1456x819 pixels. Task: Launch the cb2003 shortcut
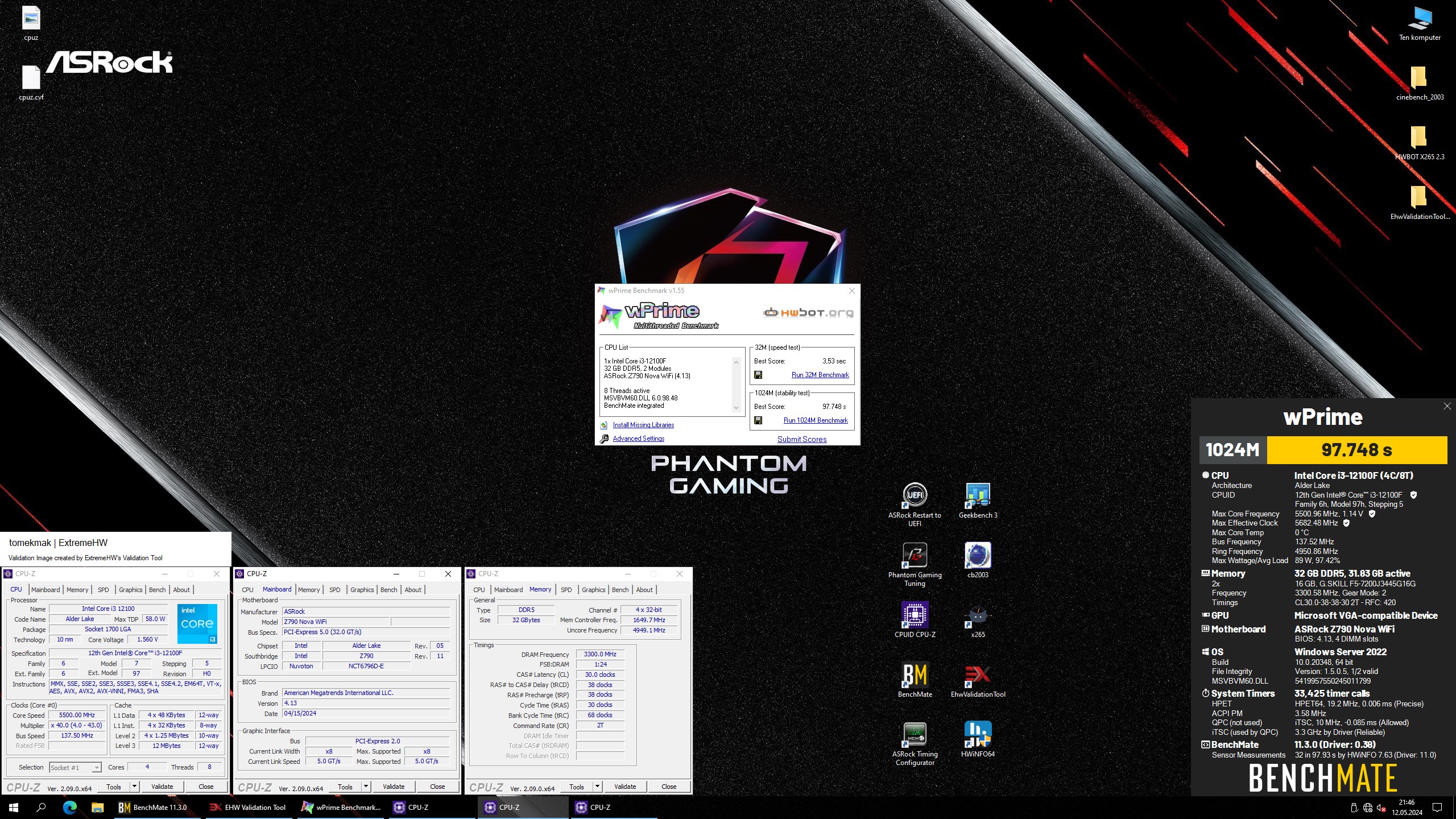click(978, 560)
